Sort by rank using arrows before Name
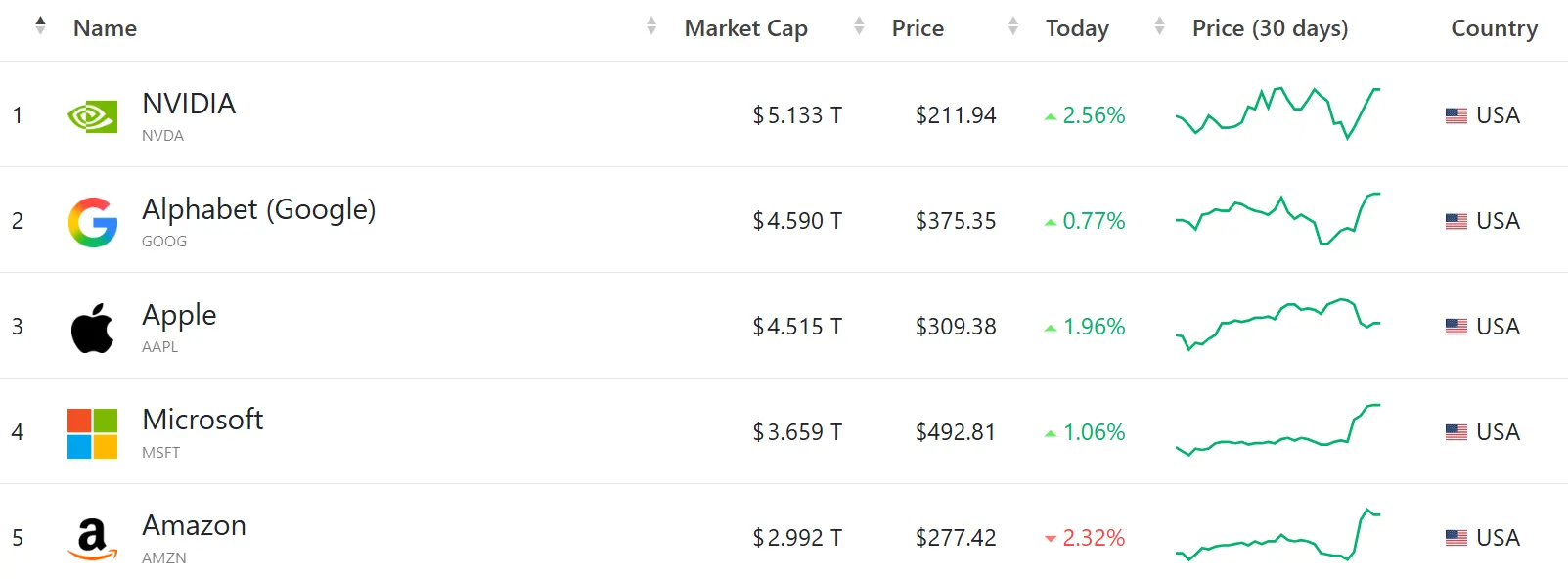Viewport: 1568px width, 579px height. pos(40,26)
